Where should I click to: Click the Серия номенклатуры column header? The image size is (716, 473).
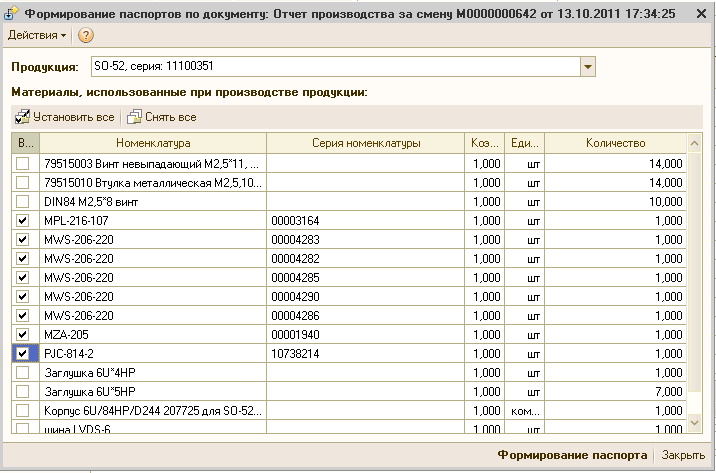click(366, 143)
